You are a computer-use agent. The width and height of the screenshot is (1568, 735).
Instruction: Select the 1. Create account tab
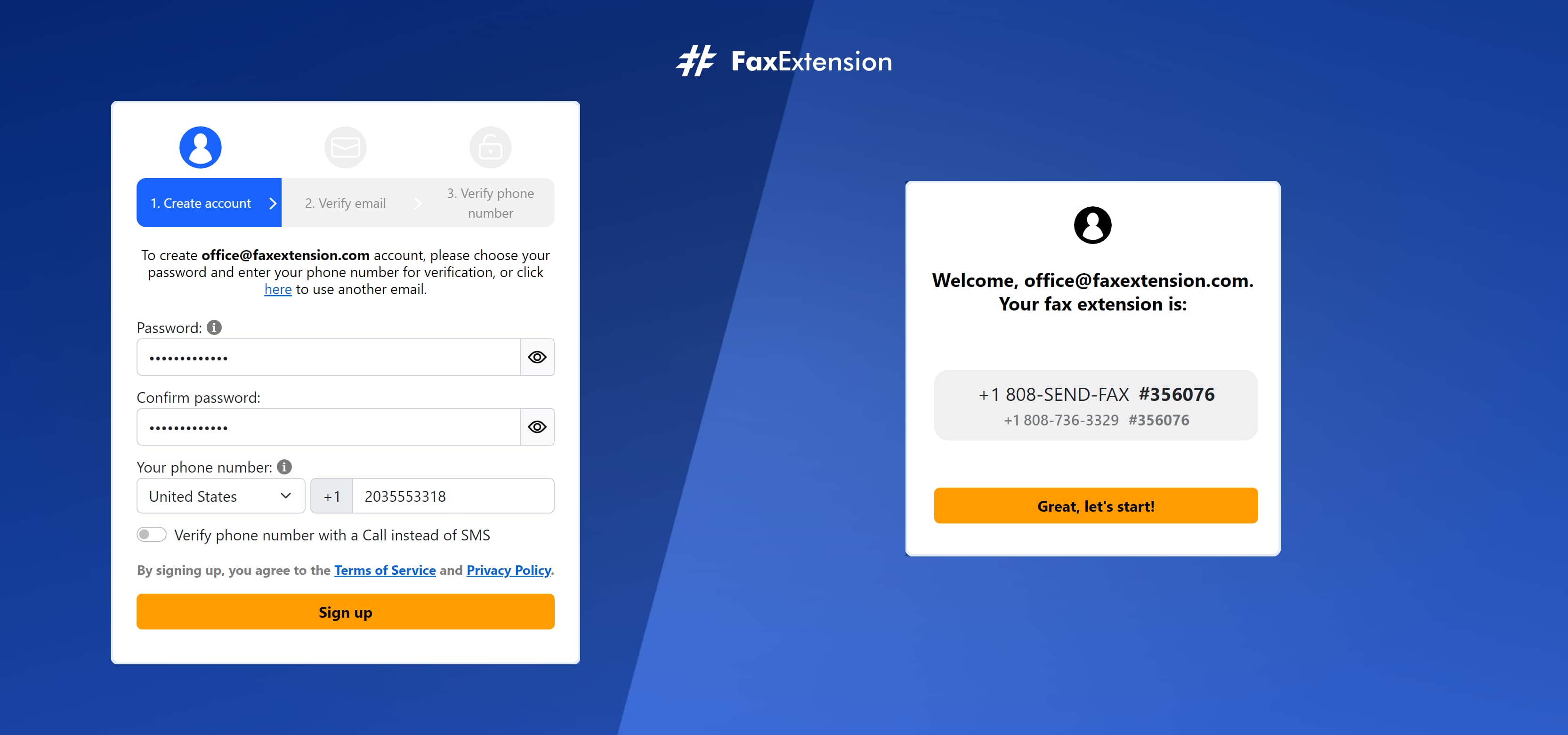(x=200, y=203)
